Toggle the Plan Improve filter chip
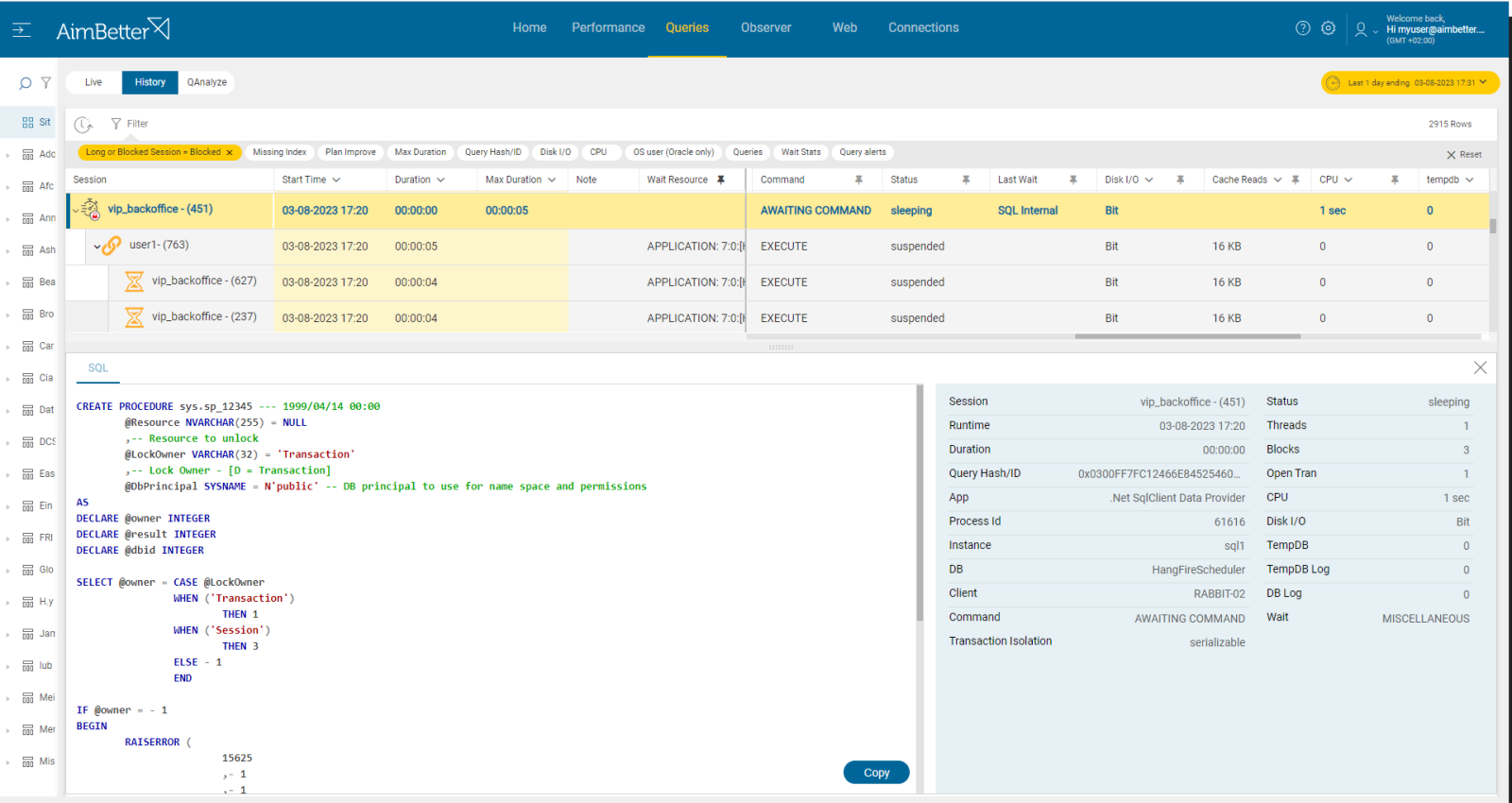1512x803 pixels. [x=351, y=152]
